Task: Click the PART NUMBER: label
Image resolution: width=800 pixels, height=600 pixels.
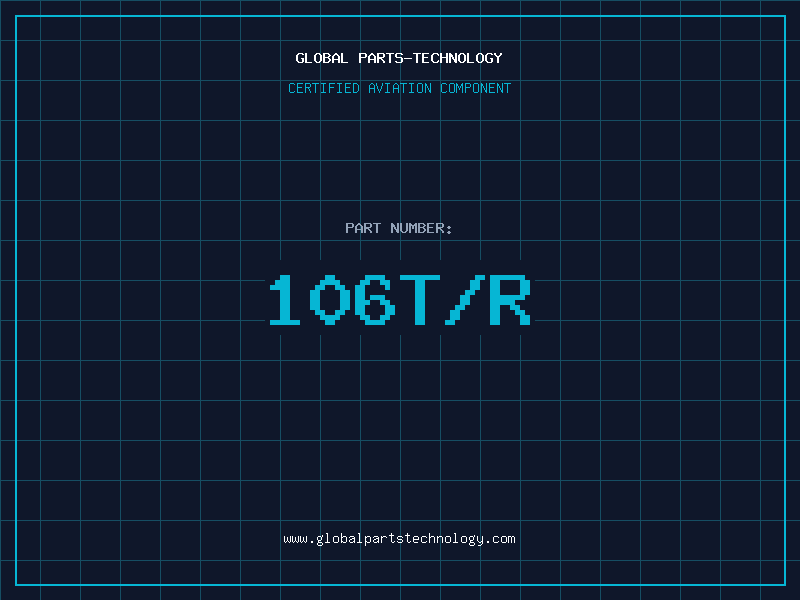Action: pos(399,228)
